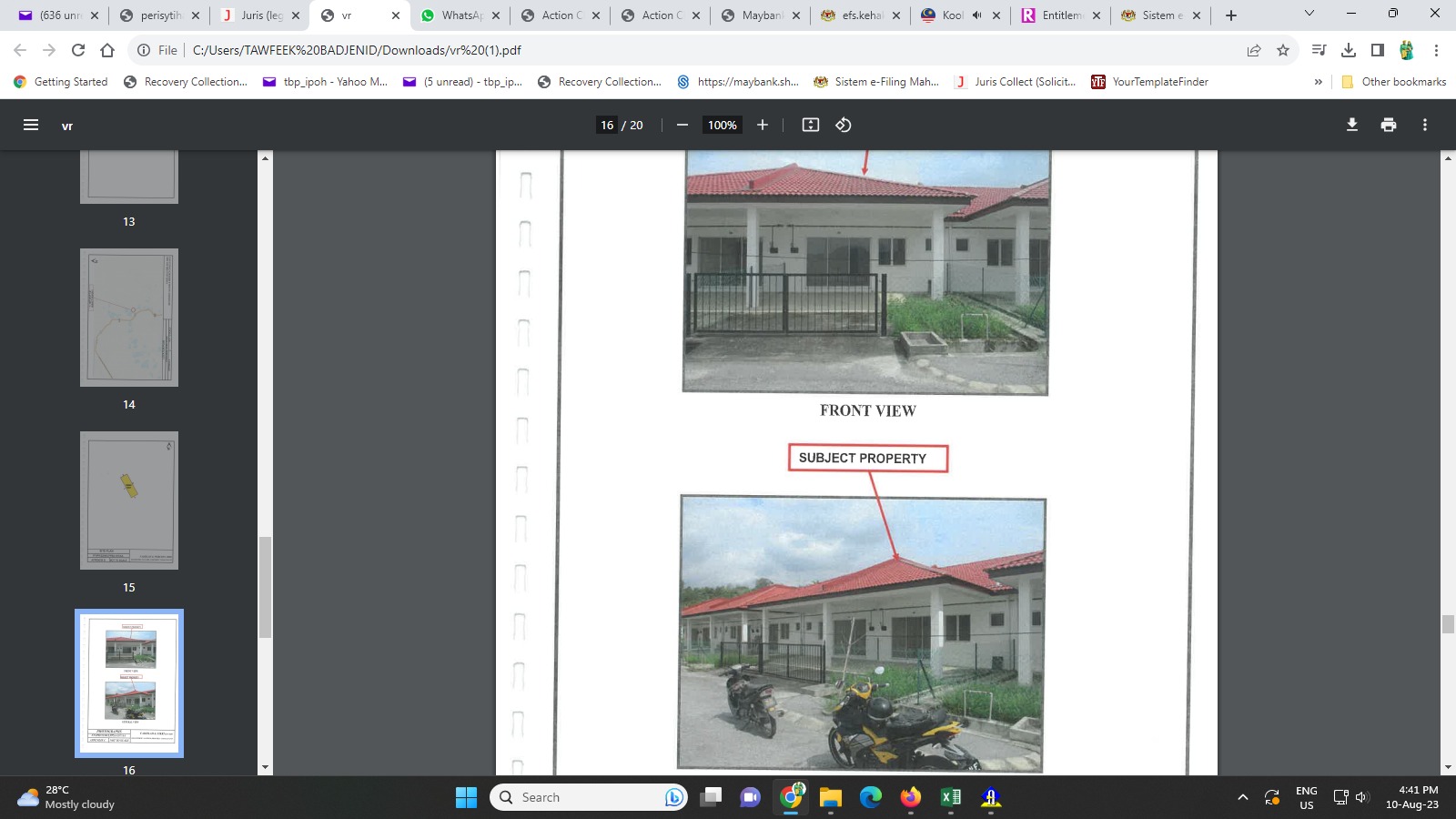Viewport: 1456px width, 819px height.
Task: Mute the Kool tab audio
Action: (x=976, y=15)
